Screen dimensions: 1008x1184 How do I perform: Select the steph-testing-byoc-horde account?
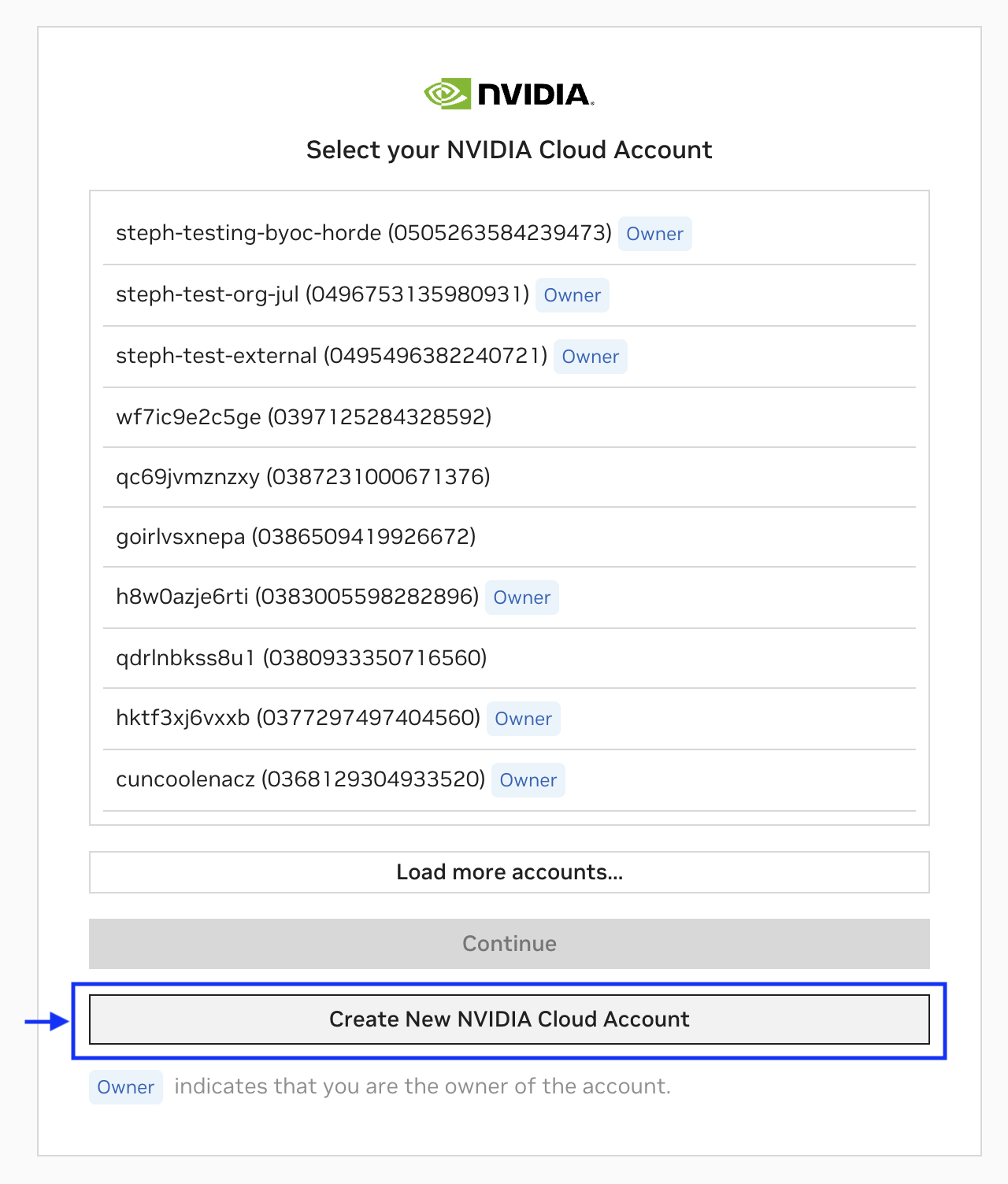(363, 233)
